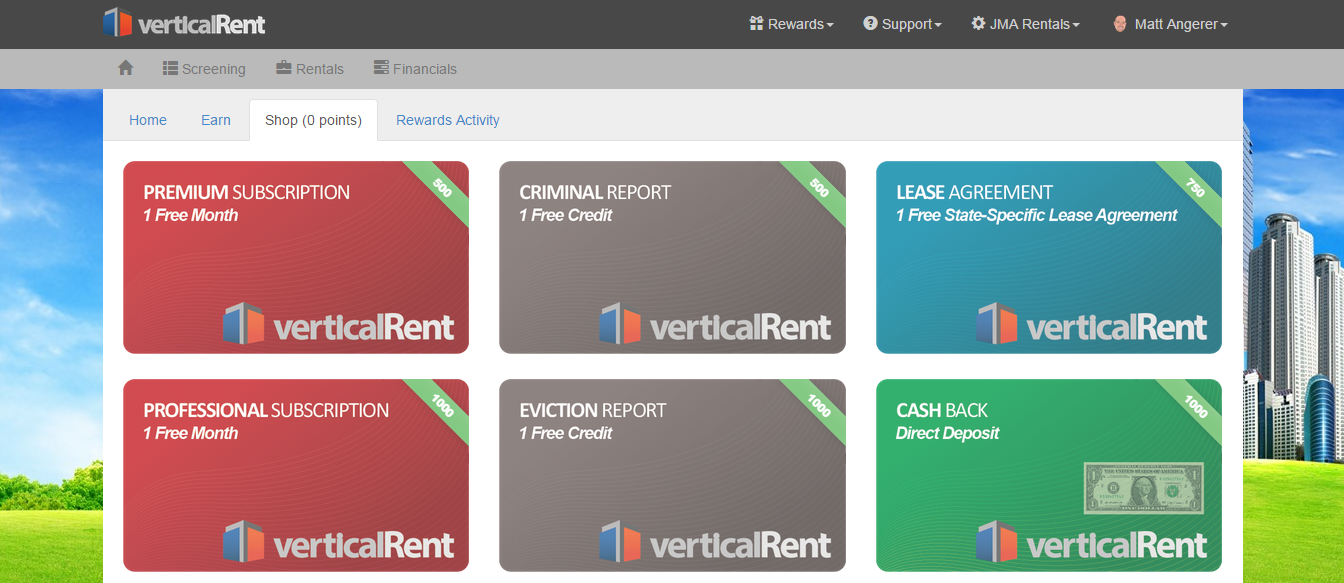Click the 1000 points ribbon on Professional Subscription
This screenshot has height=583, width=1344.
coord(441,407)
